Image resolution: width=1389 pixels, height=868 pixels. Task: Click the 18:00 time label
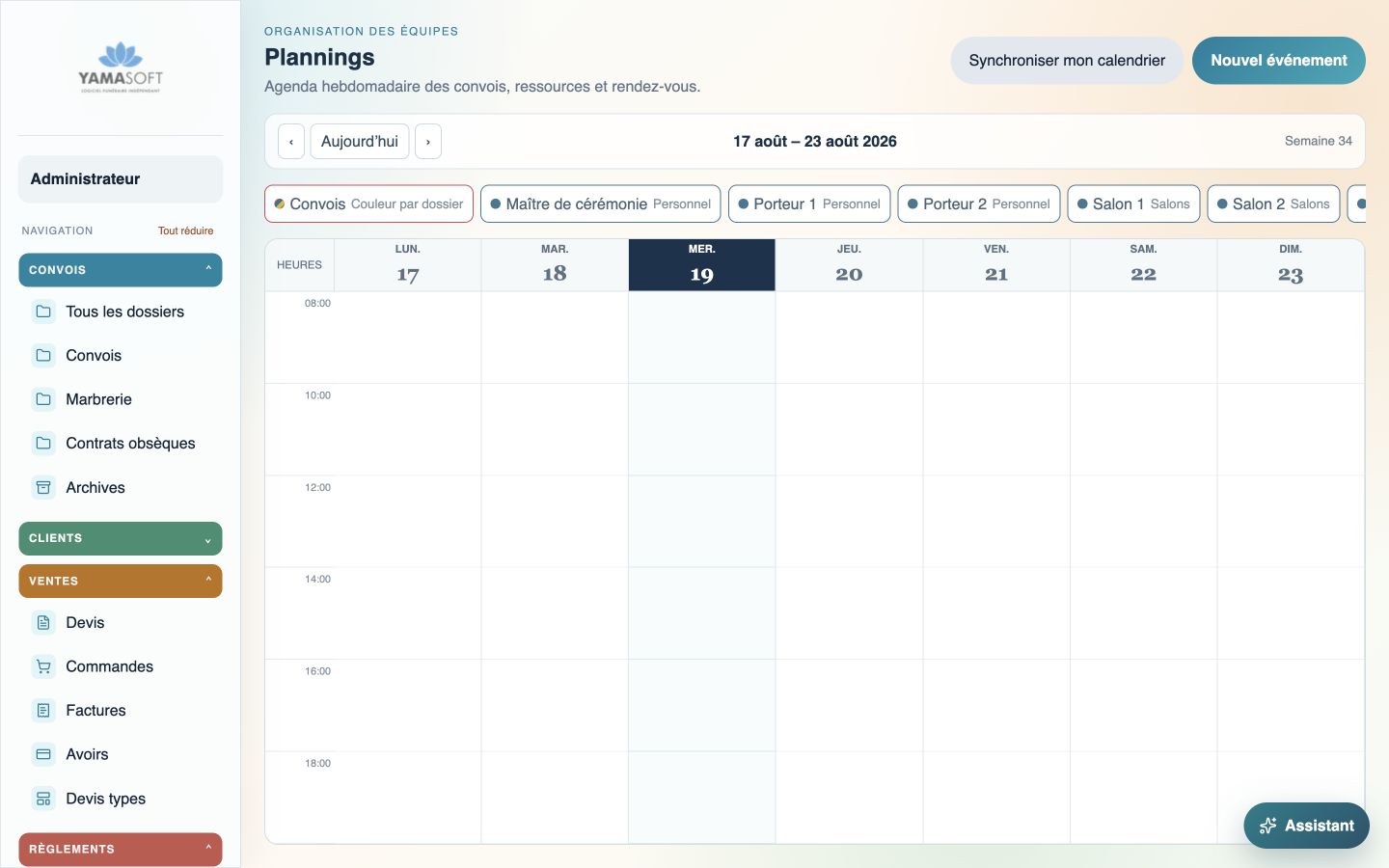[x=317, y=763]
